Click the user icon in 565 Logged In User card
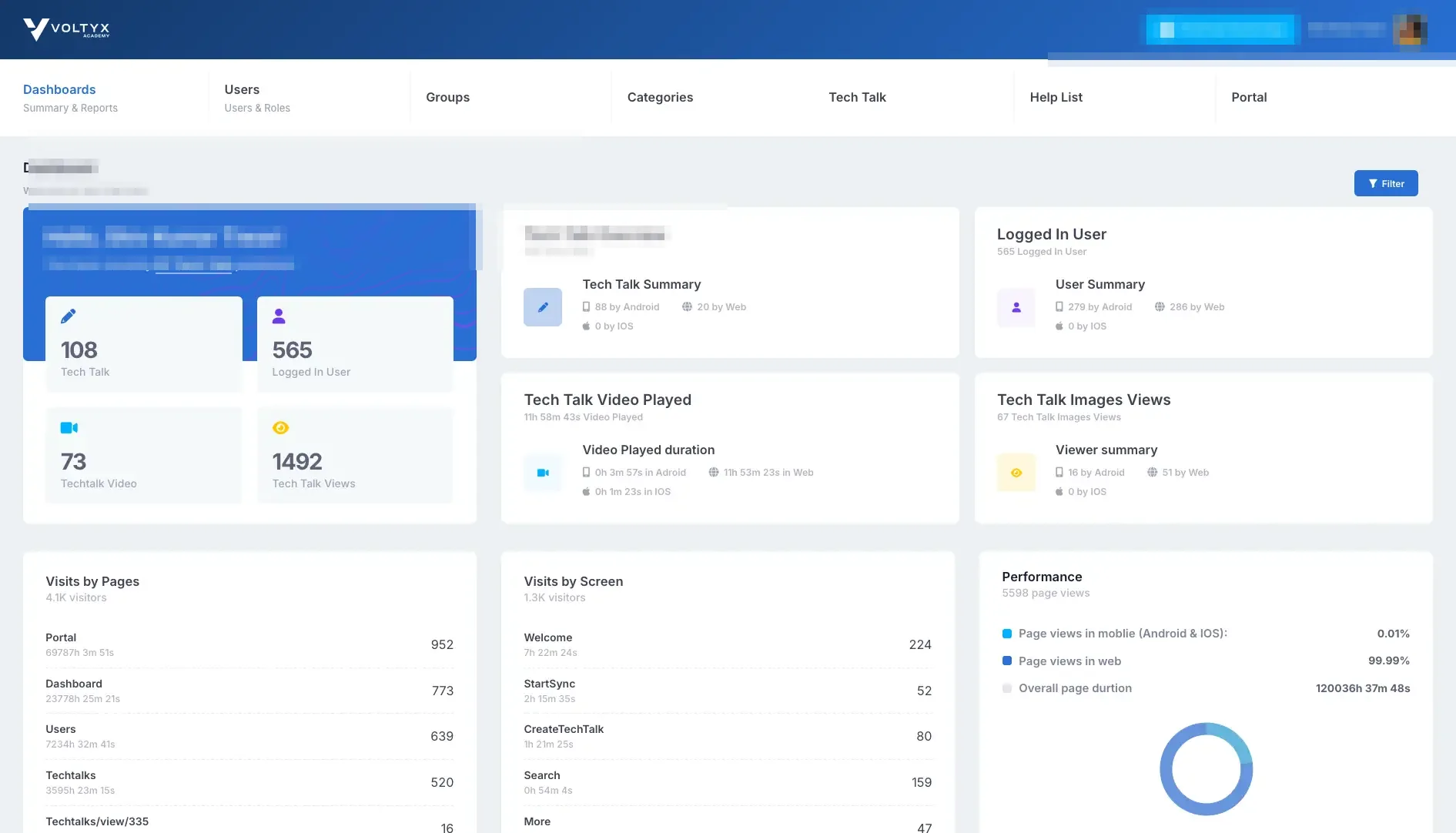The width and height of the screenshot is (1456, 833). coord(279,316)
